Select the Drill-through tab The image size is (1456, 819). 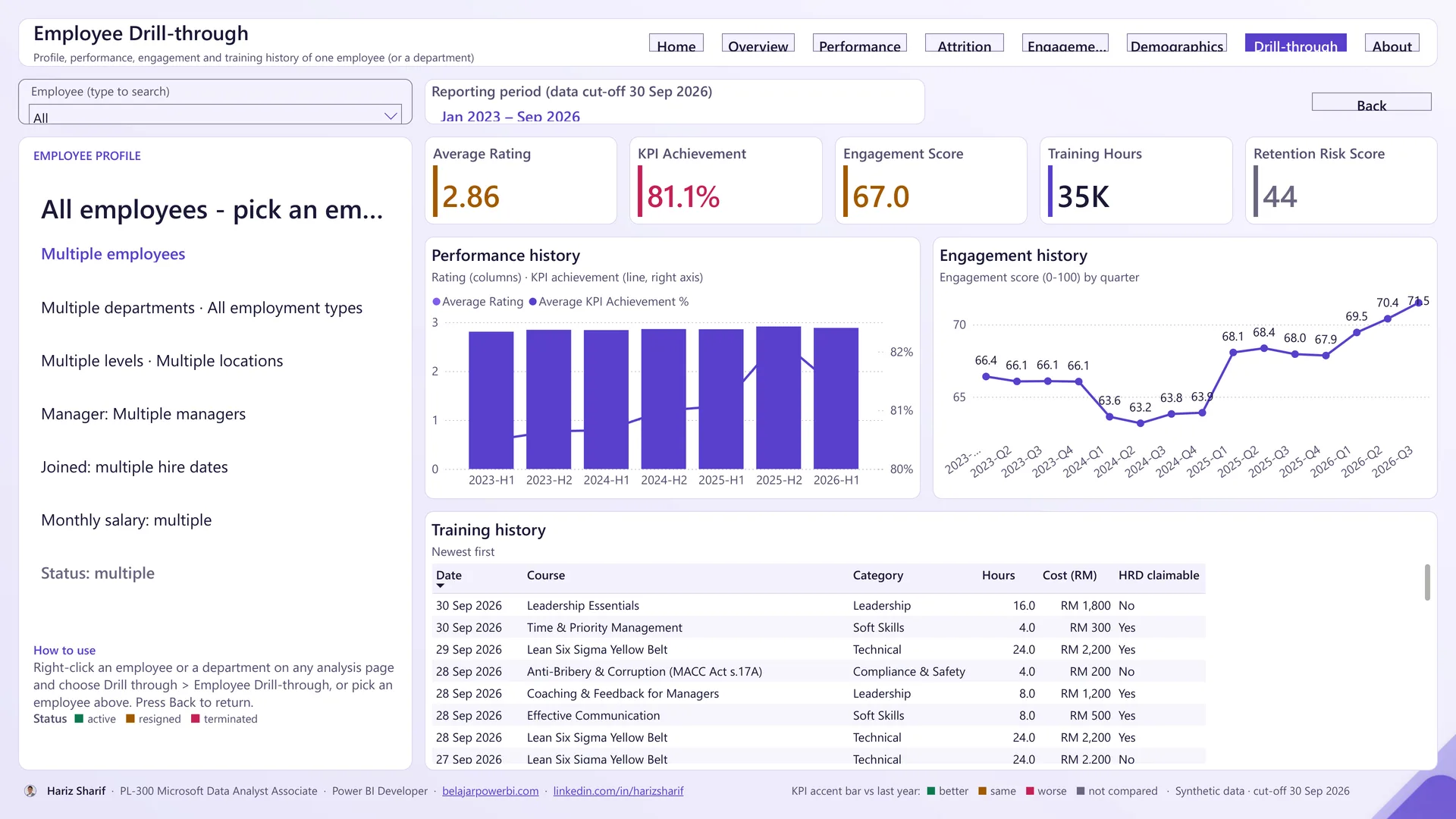pyautogui.click(x=1296, y=43)
